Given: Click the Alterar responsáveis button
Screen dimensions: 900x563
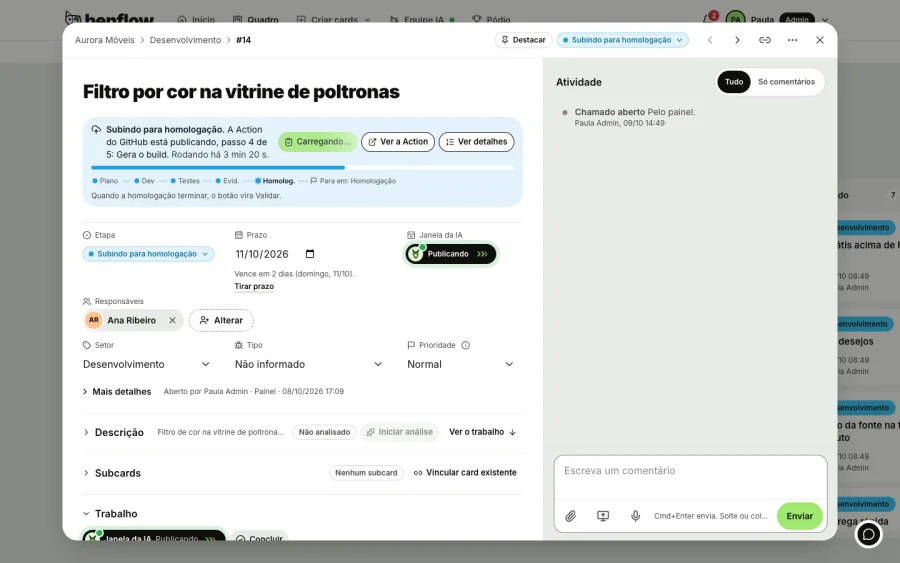Looking at the screenshot, I should tap(221, 320).
